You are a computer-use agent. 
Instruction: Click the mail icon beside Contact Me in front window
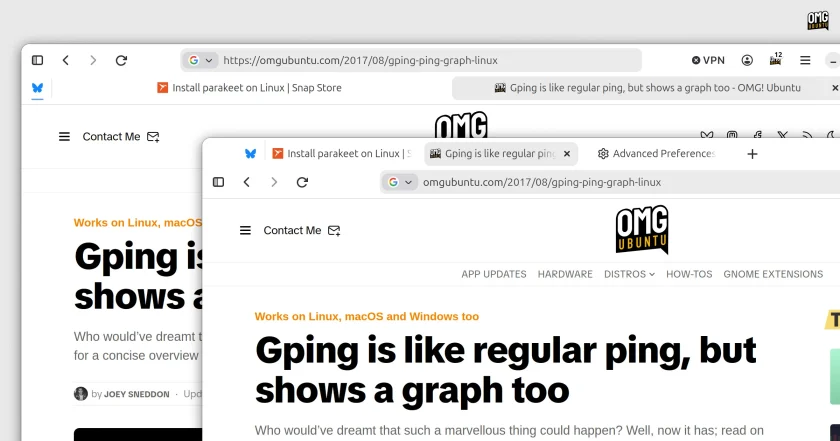[x=334, y=230]
